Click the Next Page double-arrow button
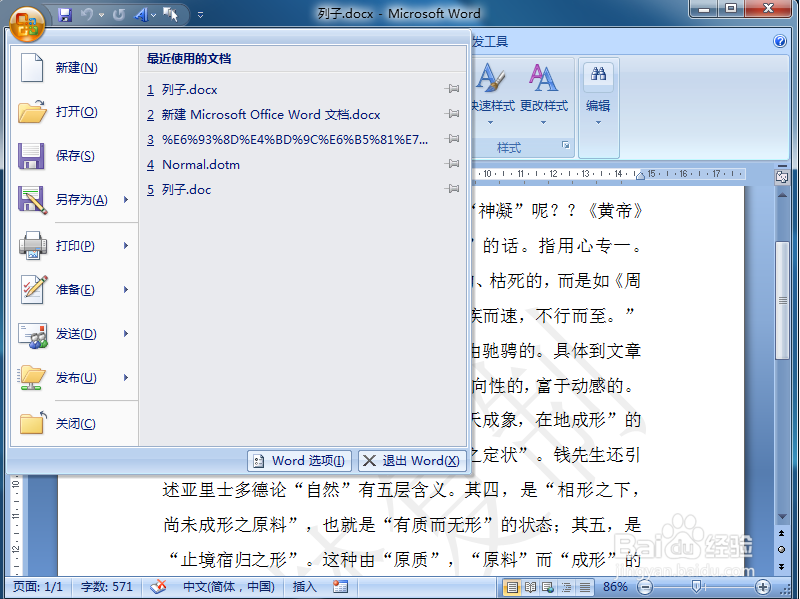The width and height of the screenshot is (800, 599). point(782,566)
